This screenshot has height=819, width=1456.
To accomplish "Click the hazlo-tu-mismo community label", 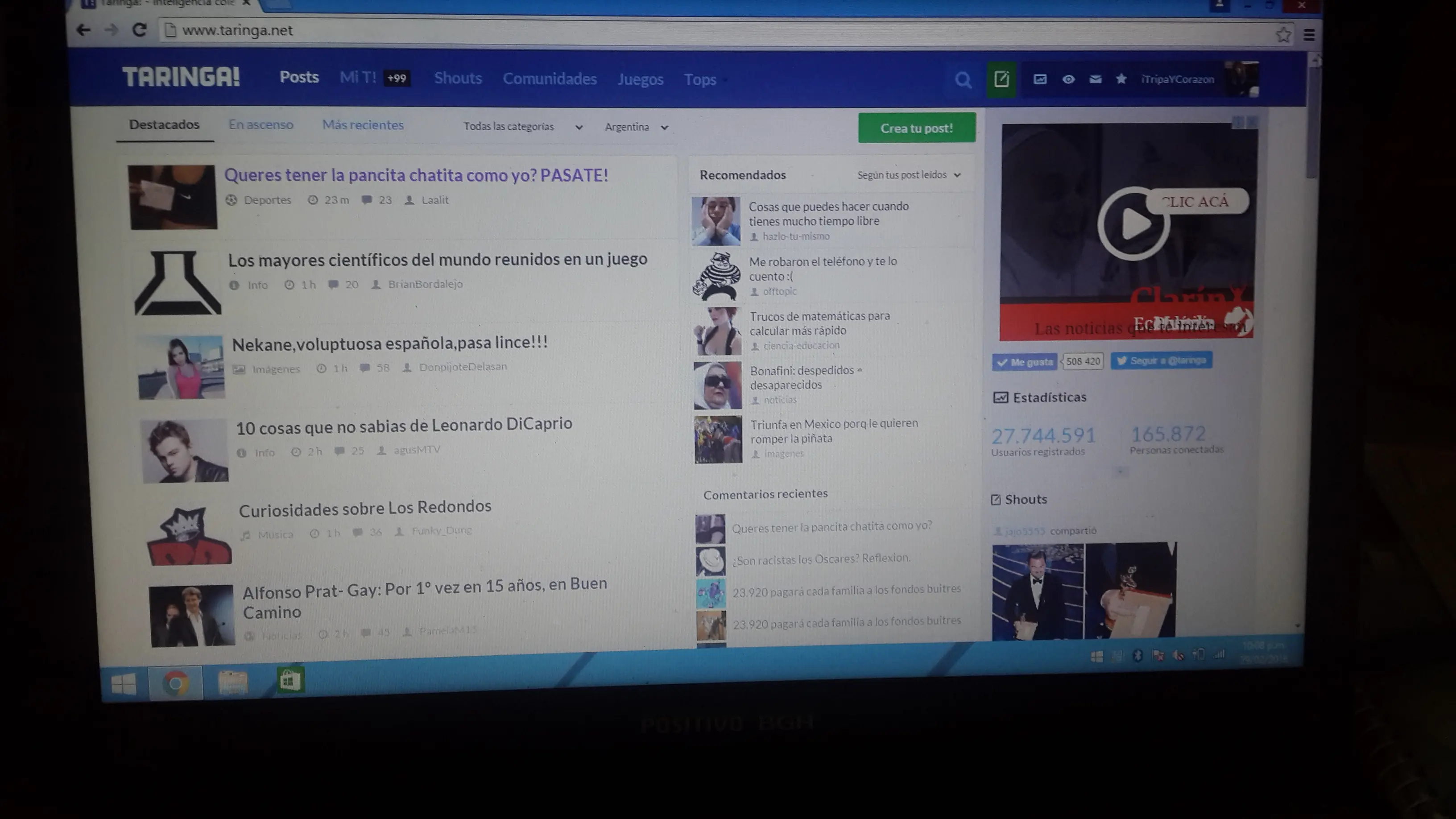I will (796, 236).
